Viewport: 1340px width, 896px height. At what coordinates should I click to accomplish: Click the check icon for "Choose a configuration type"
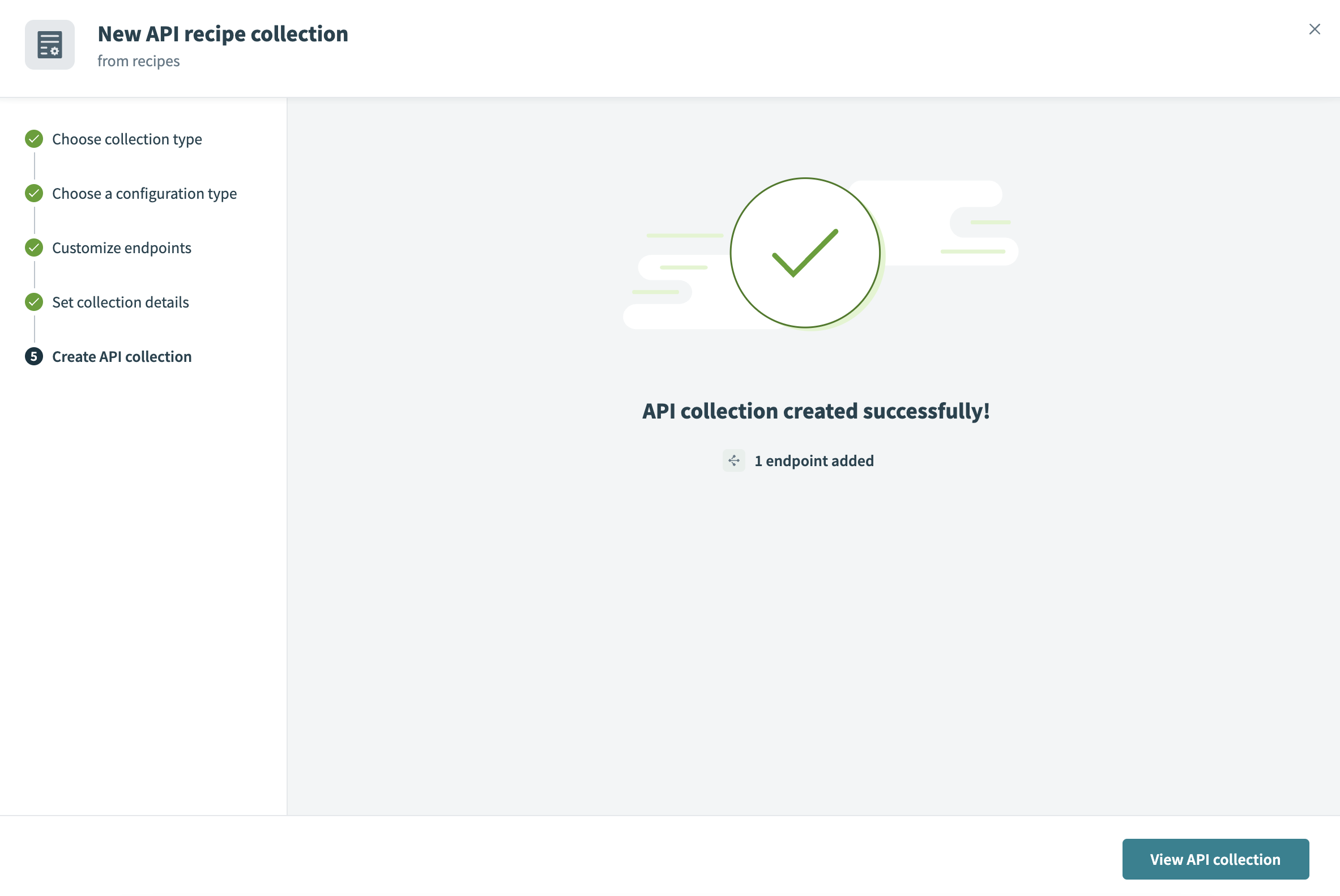33,193
